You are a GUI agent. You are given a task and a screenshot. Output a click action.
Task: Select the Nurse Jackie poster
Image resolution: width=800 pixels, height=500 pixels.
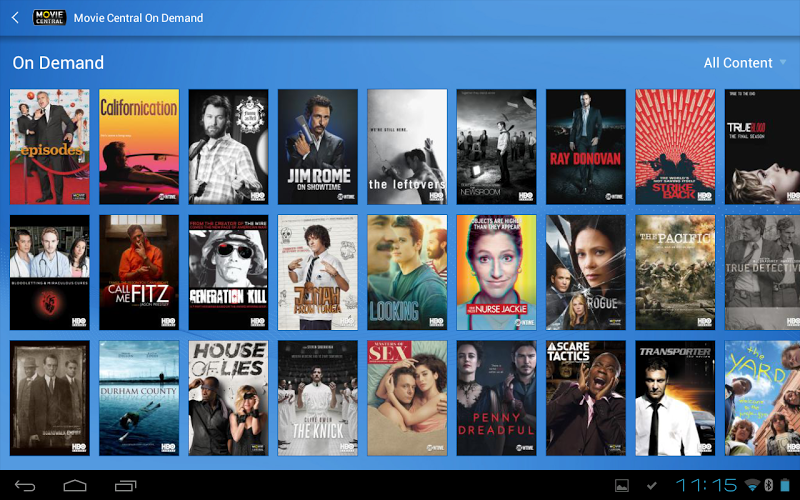496,272
